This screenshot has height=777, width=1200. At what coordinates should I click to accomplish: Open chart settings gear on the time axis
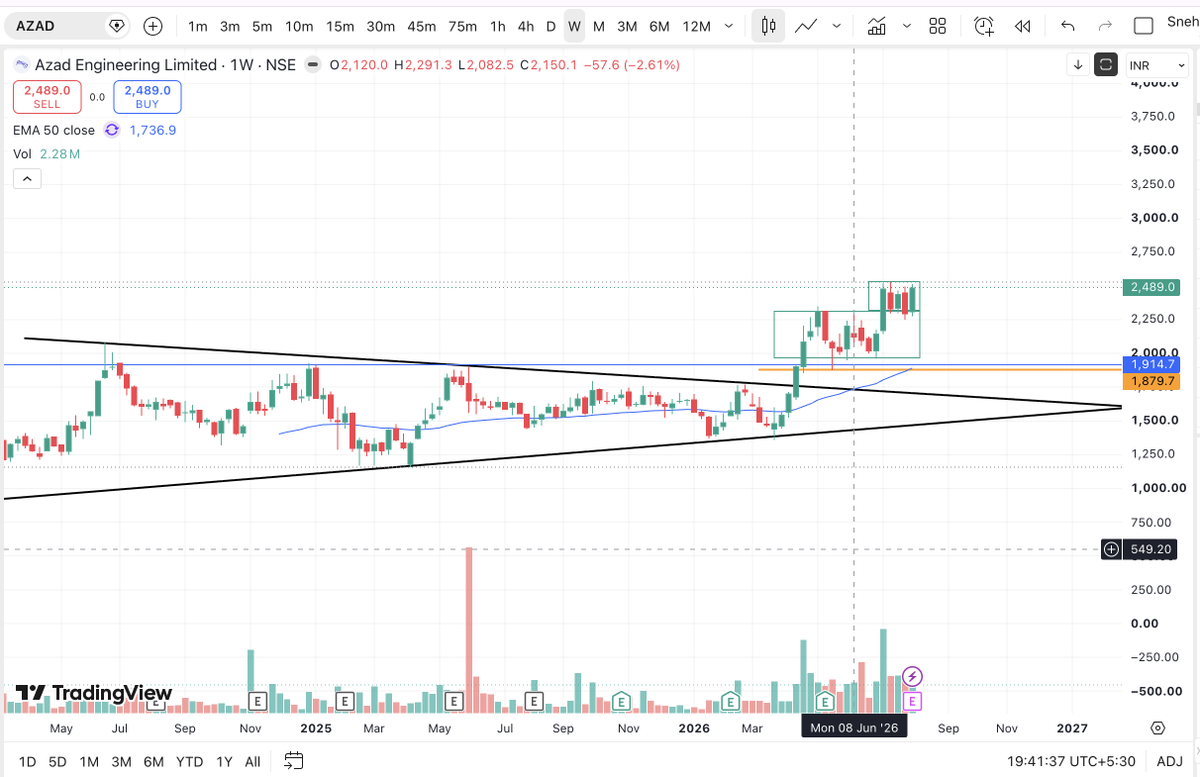1158,728
